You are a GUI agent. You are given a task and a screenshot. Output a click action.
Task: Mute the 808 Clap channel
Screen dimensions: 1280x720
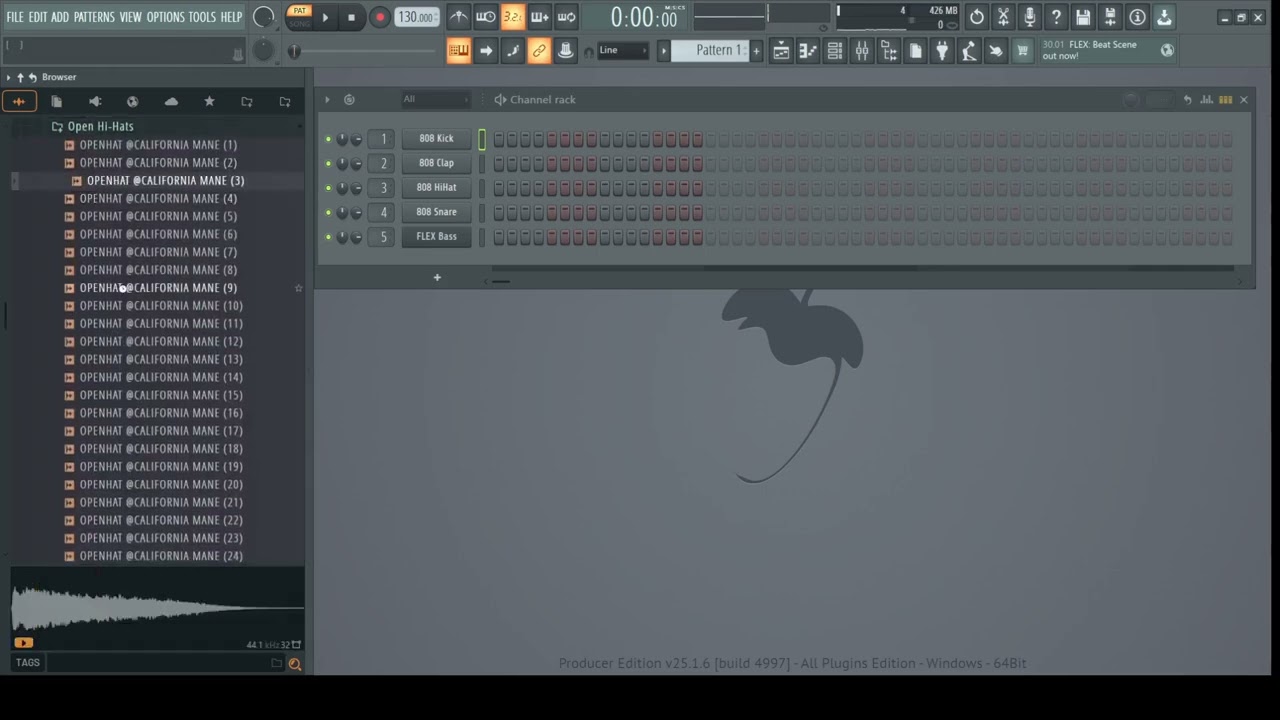328,163
